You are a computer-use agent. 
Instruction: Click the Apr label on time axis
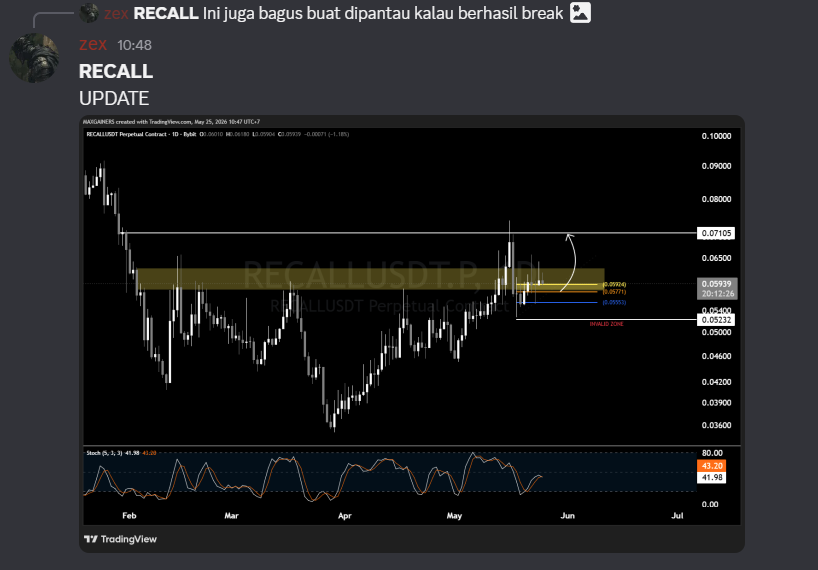(344, 515)
